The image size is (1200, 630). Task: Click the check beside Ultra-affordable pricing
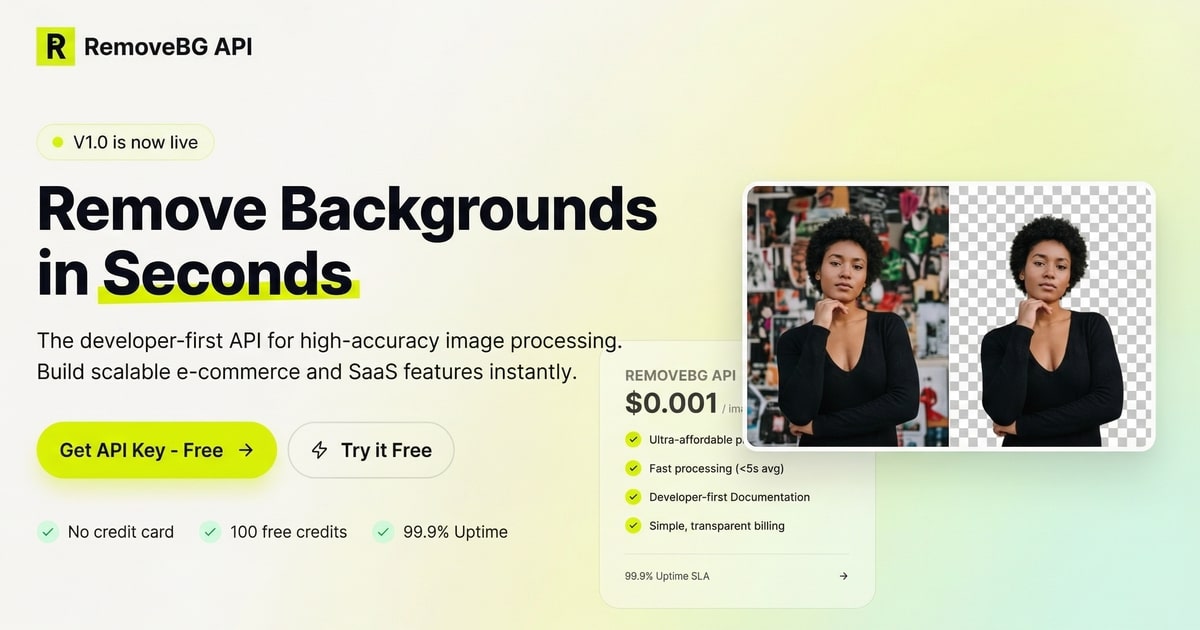pyautogui.click(x=633, y=439)
